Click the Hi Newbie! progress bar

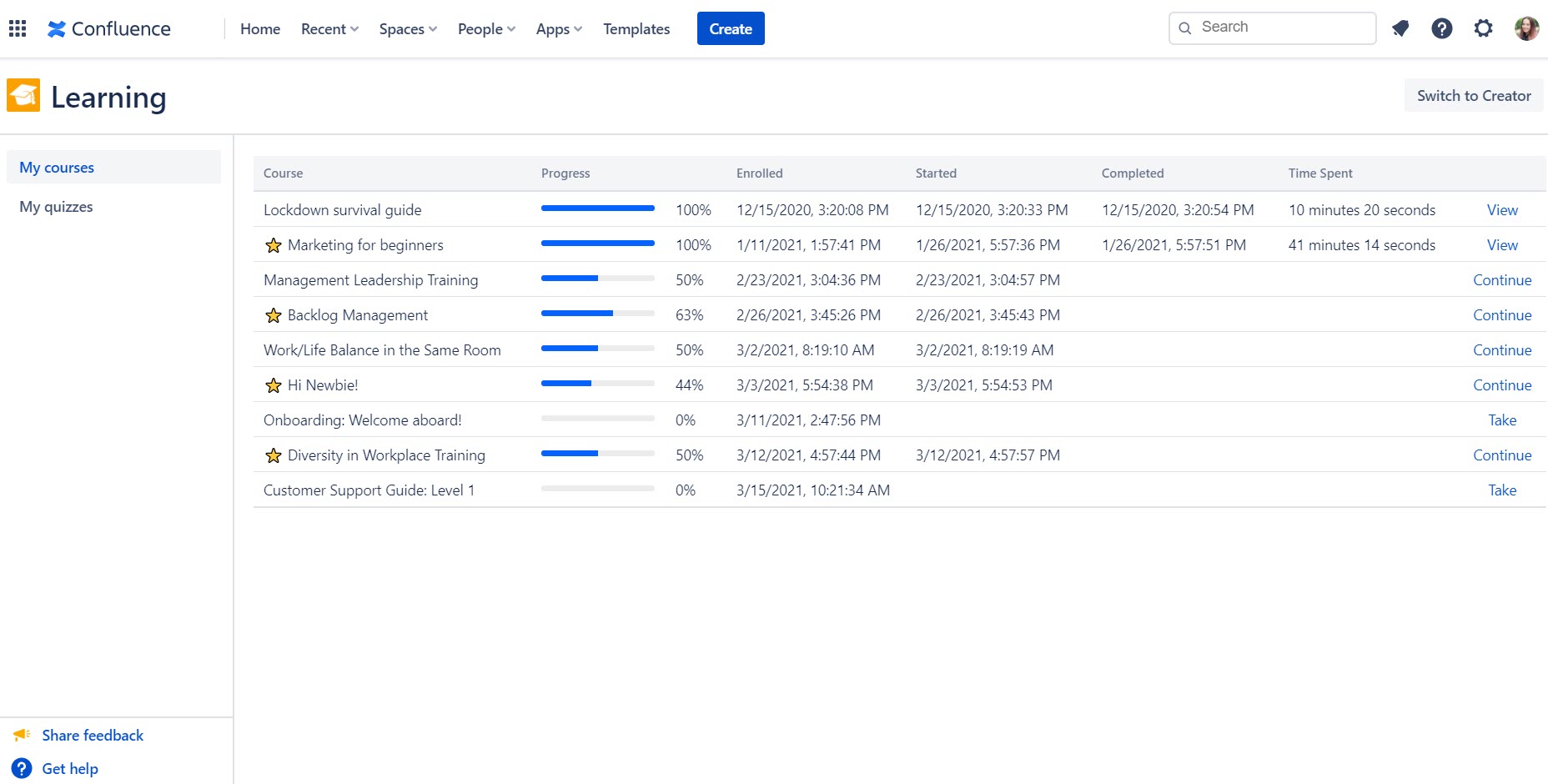pyautogui.click(x=597, y=384)
